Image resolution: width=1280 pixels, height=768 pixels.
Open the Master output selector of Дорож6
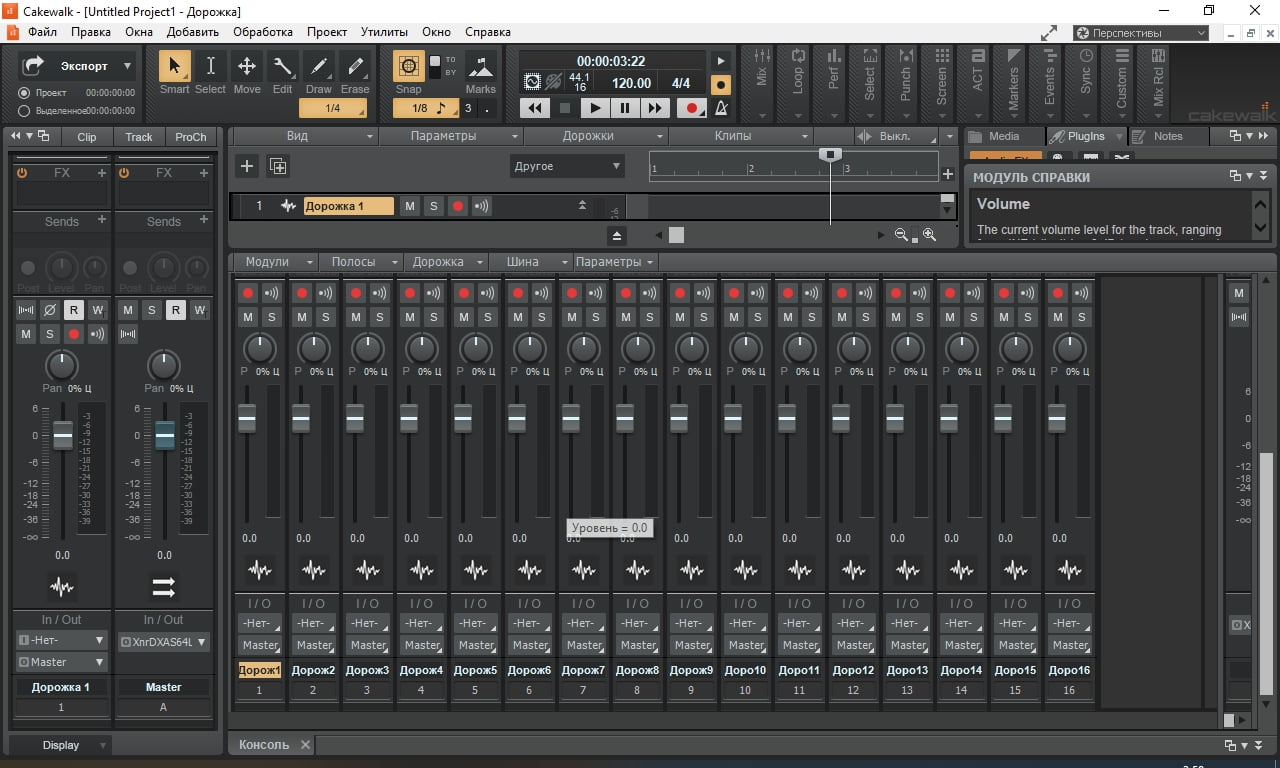530,645
